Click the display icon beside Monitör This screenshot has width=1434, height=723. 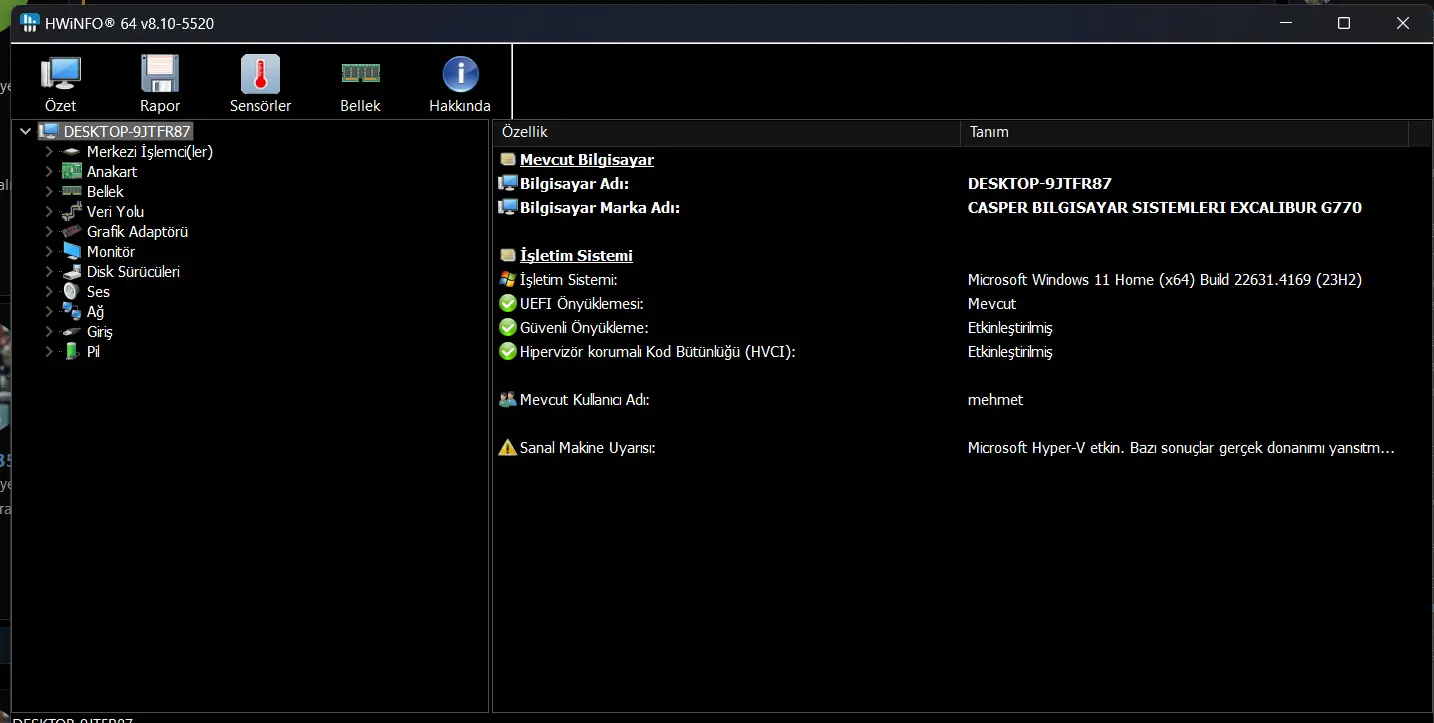click(x=71, y=252)
